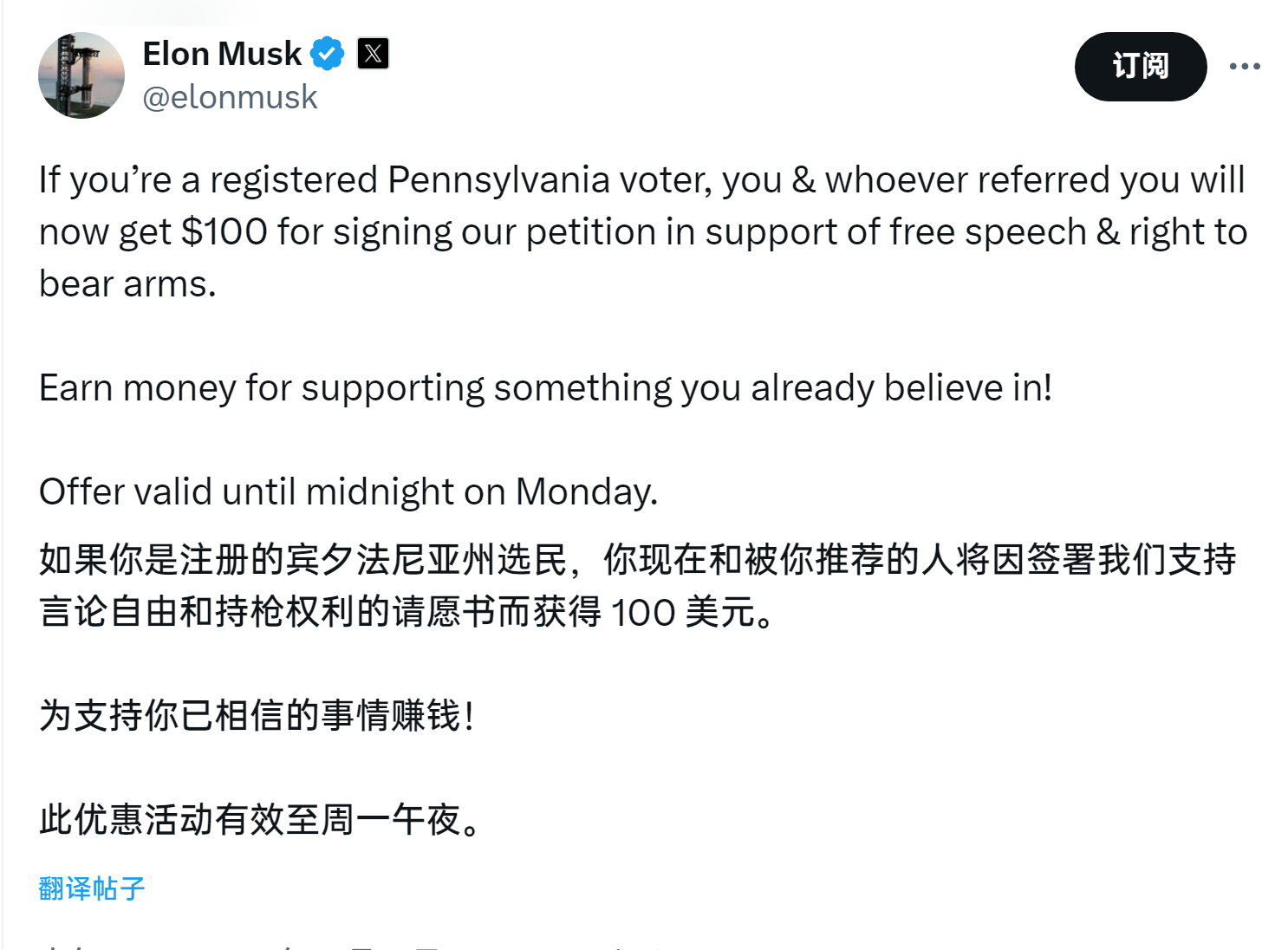This screenshot has width=1288, height=950.
Task: Click the Chinese paragraph starting 如果你是注册的
Action: click(x=637, y=586)
